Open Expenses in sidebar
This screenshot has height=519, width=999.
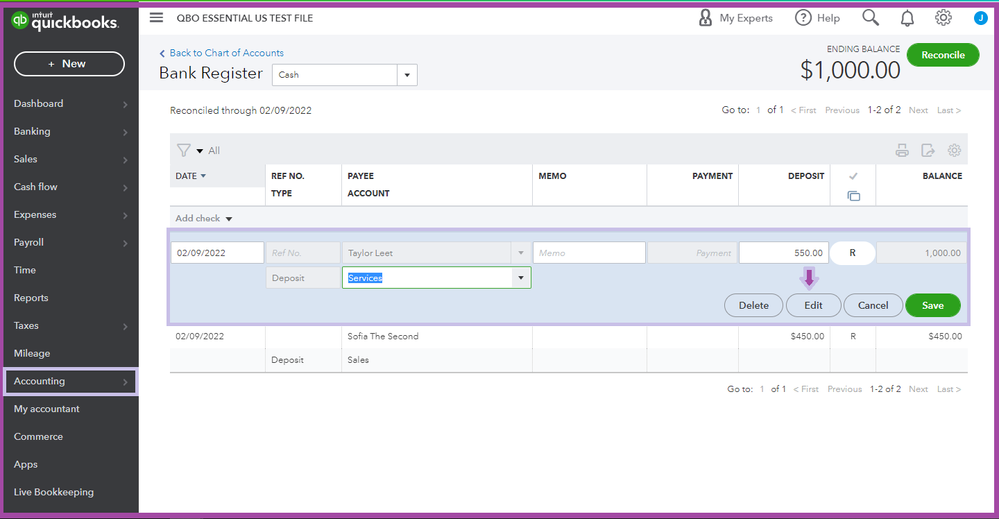pyautogui.click(x=70, y=215)
